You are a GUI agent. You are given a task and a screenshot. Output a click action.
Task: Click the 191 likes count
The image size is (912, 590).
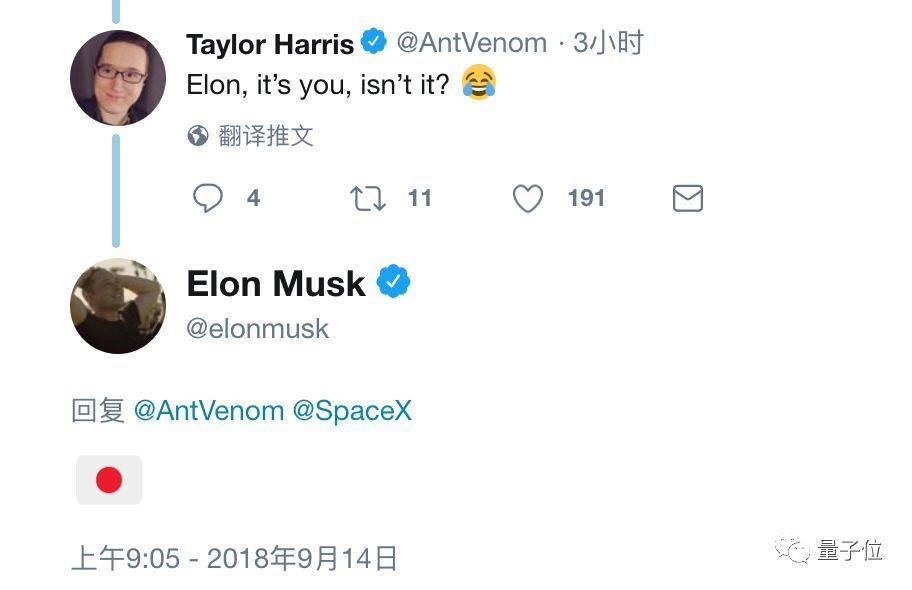coord(586,198)
